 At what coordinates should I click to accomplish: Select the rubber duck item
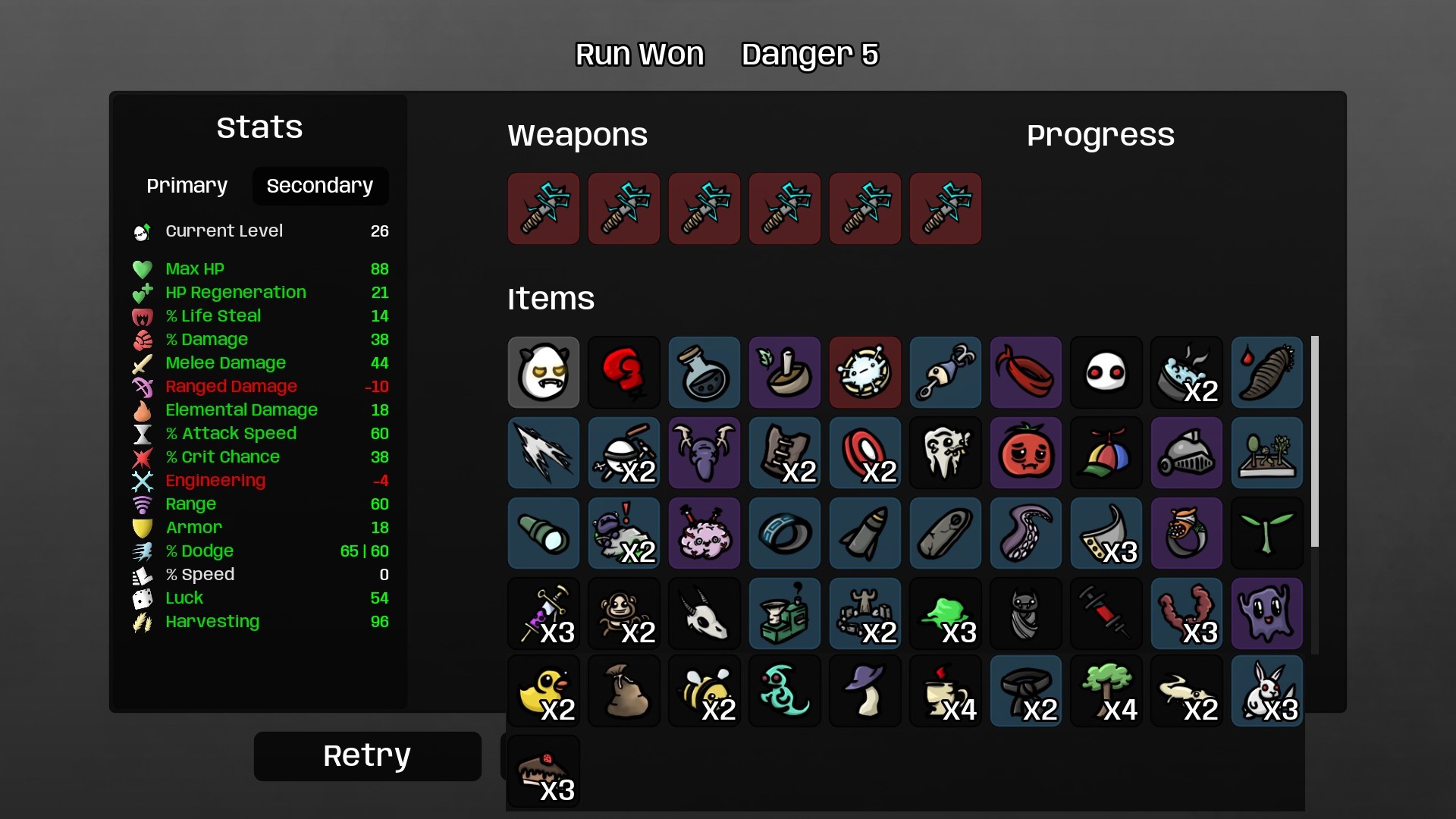click(x=544, y=691)
